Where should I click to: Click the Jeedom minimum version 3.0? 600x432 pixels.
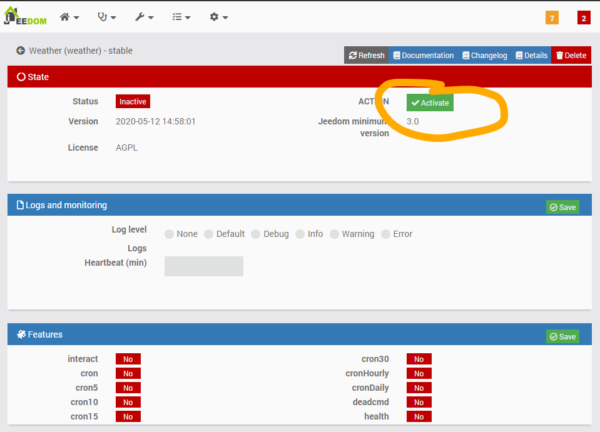412,121
